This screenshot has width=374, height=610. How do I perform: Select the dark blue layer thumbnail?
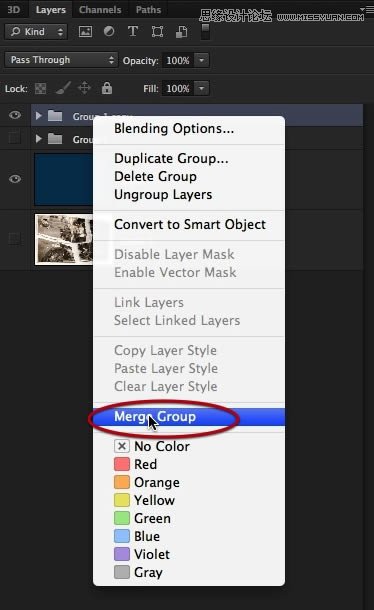tap(63, 179)
